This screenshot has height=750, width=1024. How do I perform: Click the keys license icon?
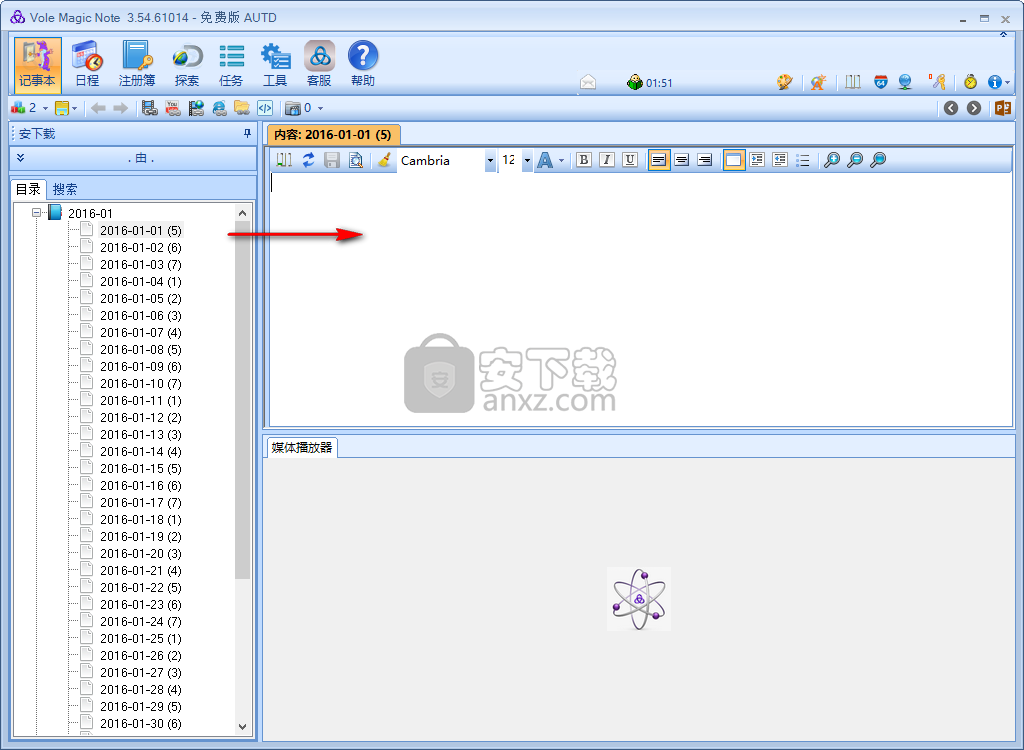coord(938,82)
